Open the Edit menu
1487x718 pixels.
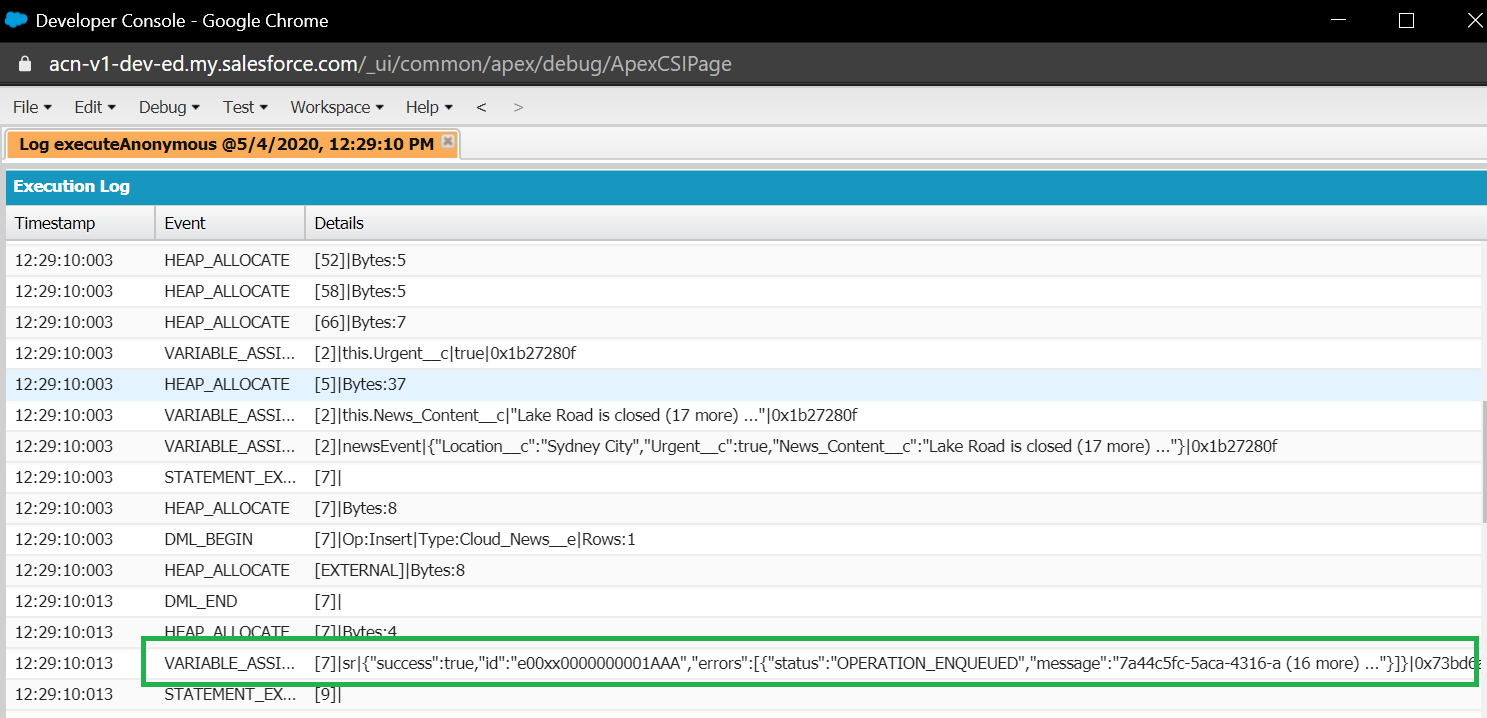(95, 107)
